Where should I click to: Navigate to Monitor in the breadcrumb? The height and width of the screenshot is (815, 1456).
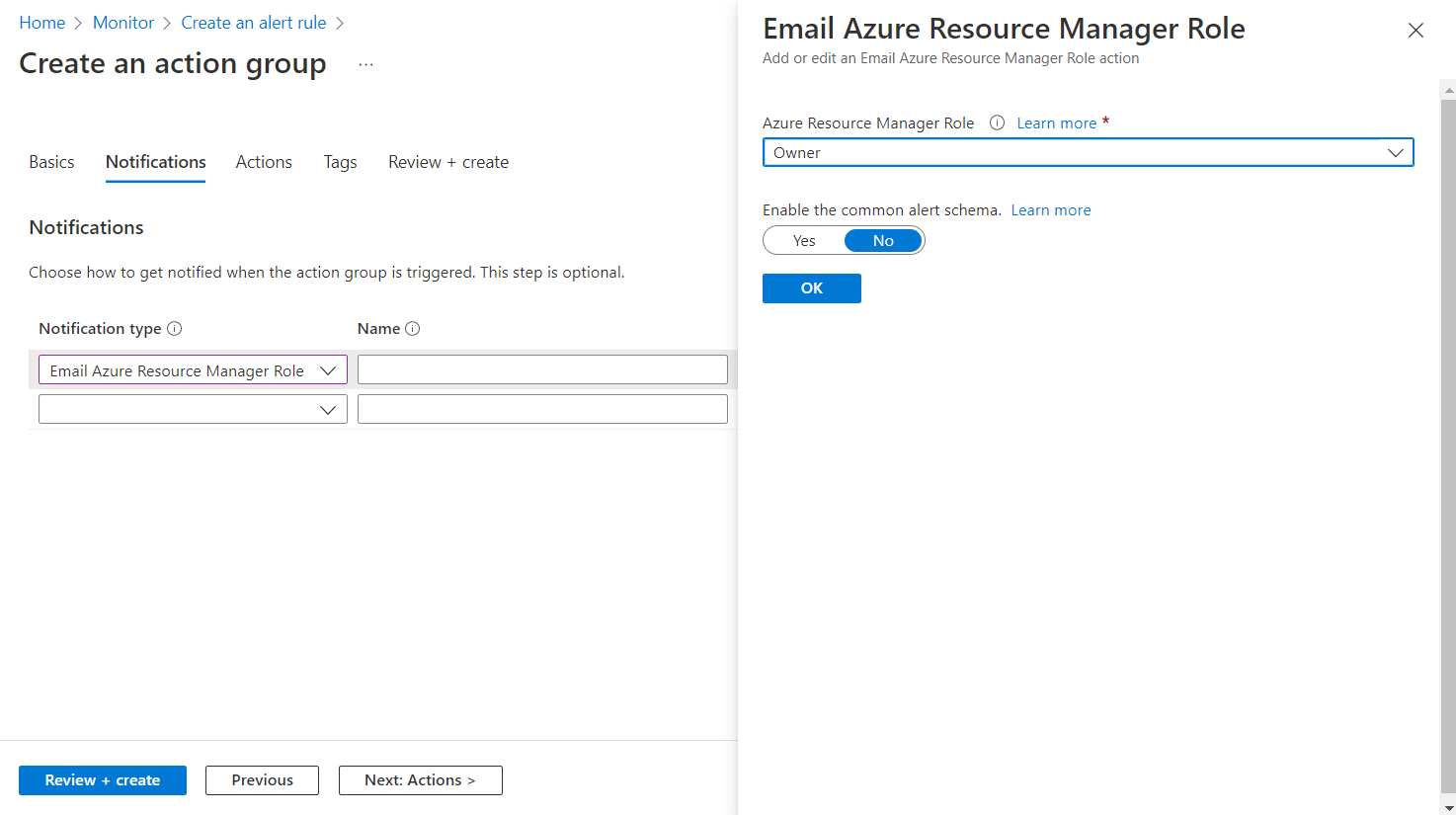[123, 23]
